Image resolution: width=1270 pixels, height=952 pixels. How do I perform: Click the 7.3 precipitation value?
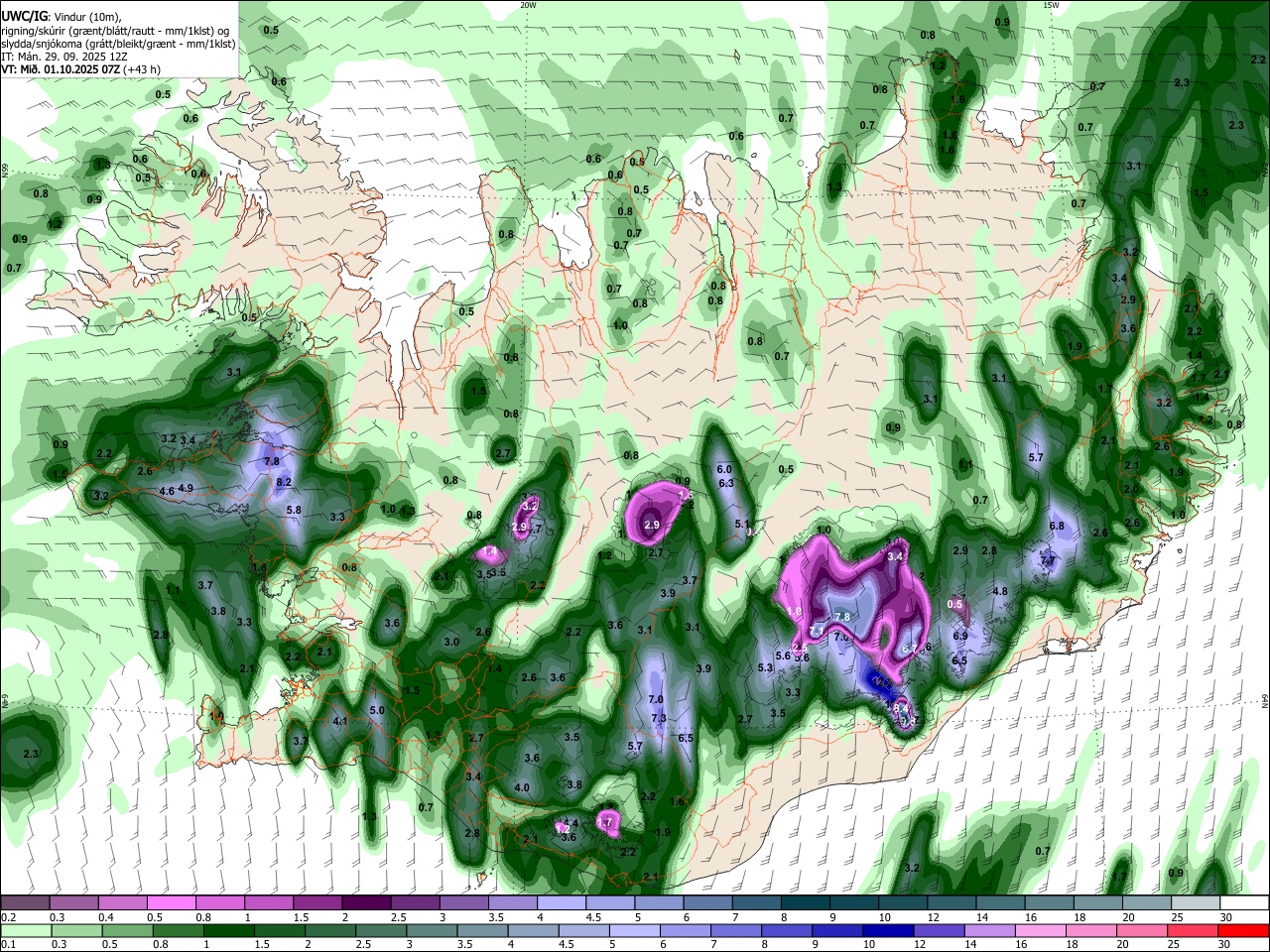(x=658, y=718)
